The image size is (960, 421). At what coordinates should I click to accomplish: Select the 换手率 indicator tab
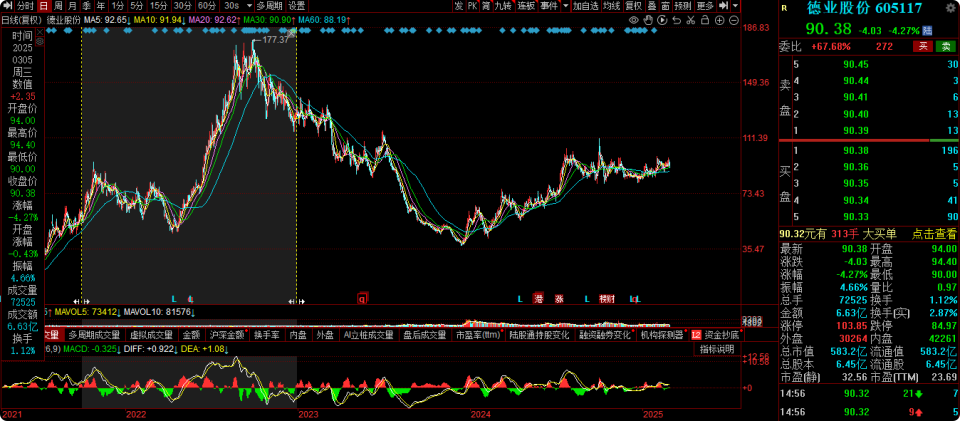tap(267, 335)
